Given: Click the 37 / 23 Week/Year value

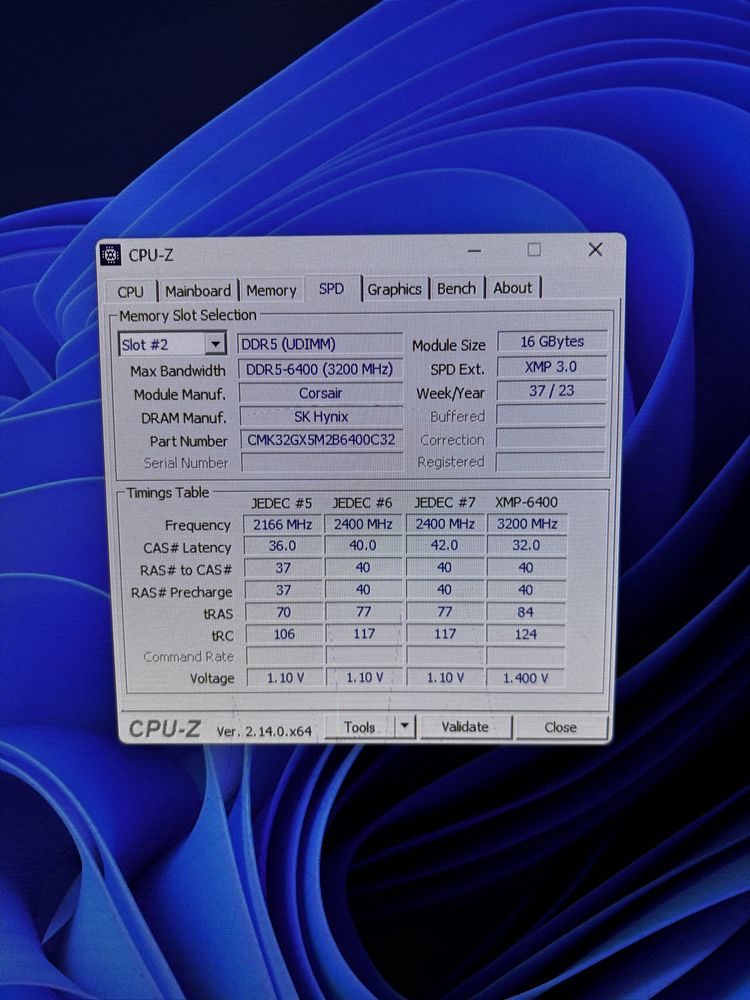Looking at the screenshot, I should click(551, 390).
